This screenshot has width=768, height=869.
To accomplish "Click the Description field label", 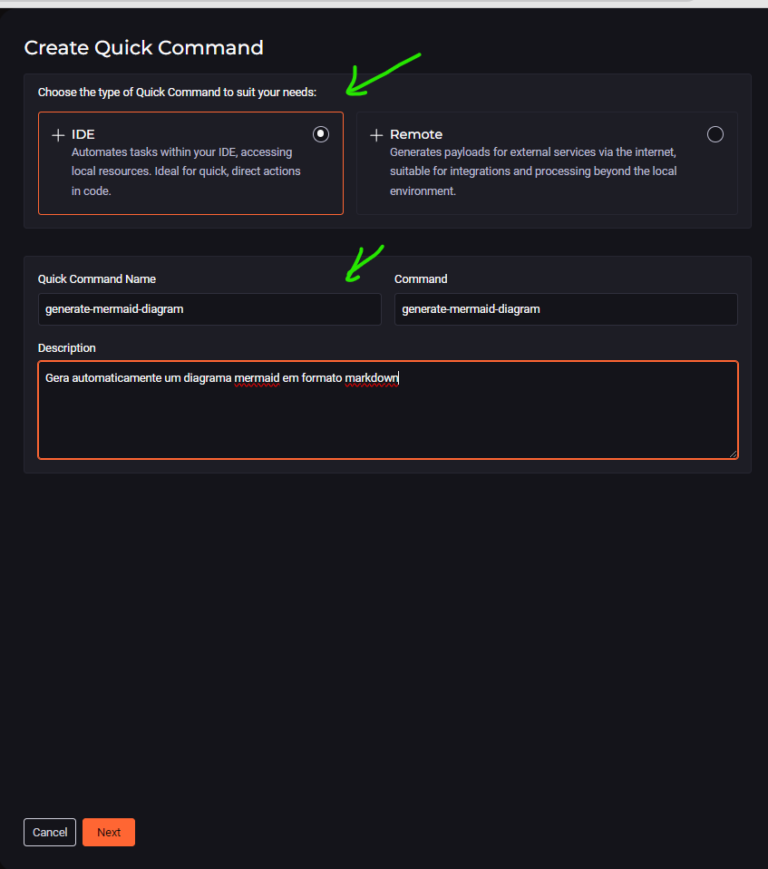I will pos(67,348).
